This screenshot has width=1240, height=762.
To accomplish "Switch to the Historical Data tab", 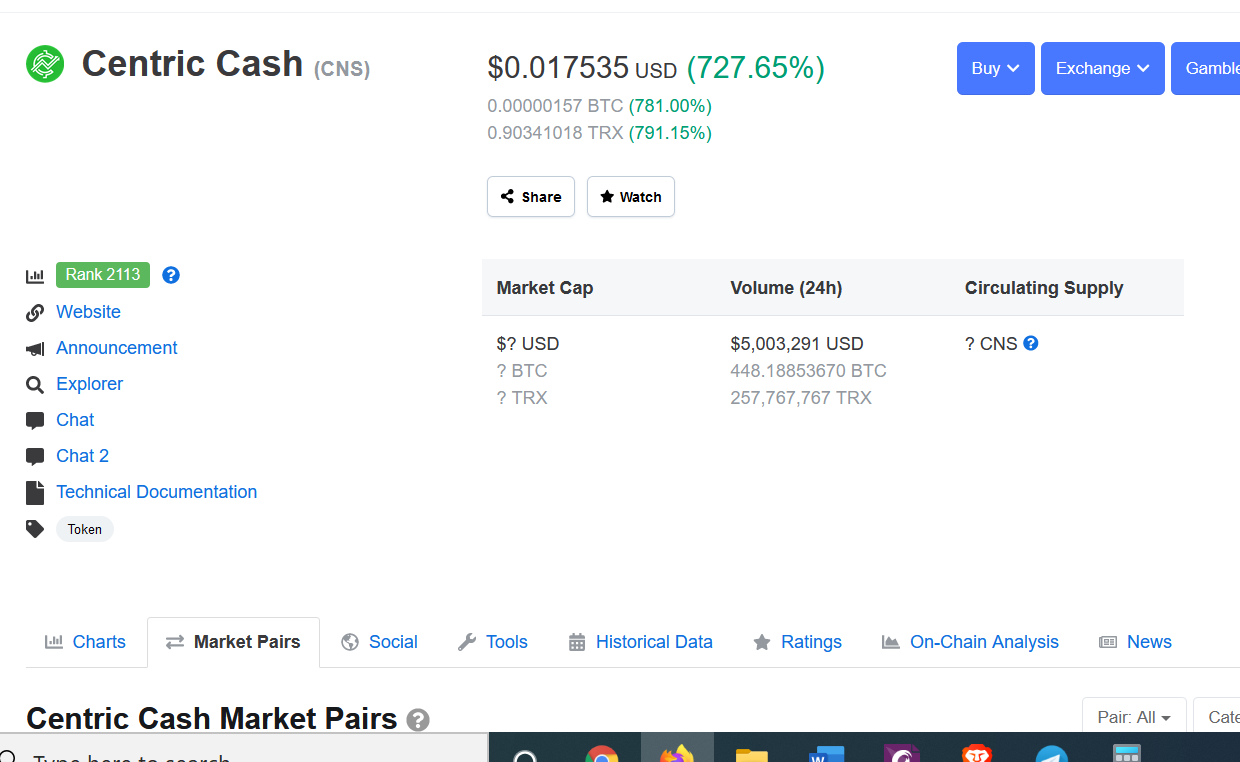I will tap(640, 641).
